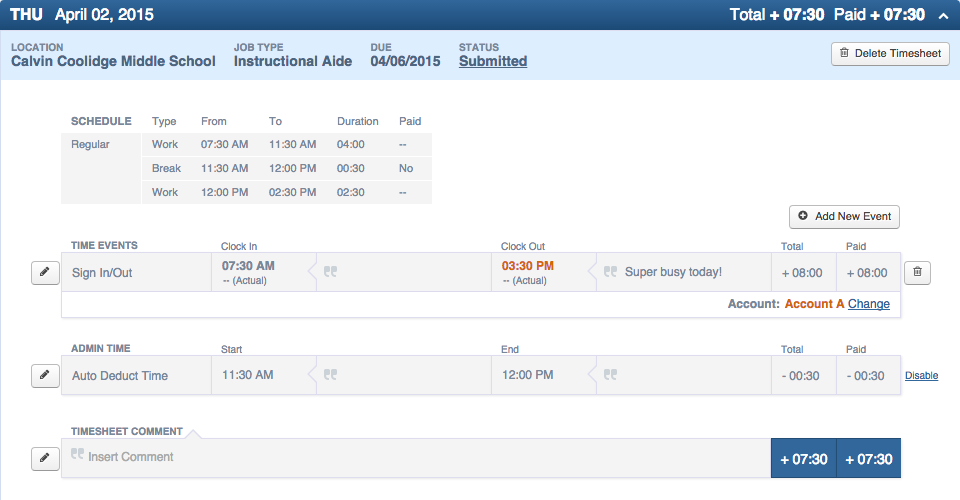960x500 pixels.
Task: Click Clock Out comment quote icon
Action: click(x=611, y=272)
